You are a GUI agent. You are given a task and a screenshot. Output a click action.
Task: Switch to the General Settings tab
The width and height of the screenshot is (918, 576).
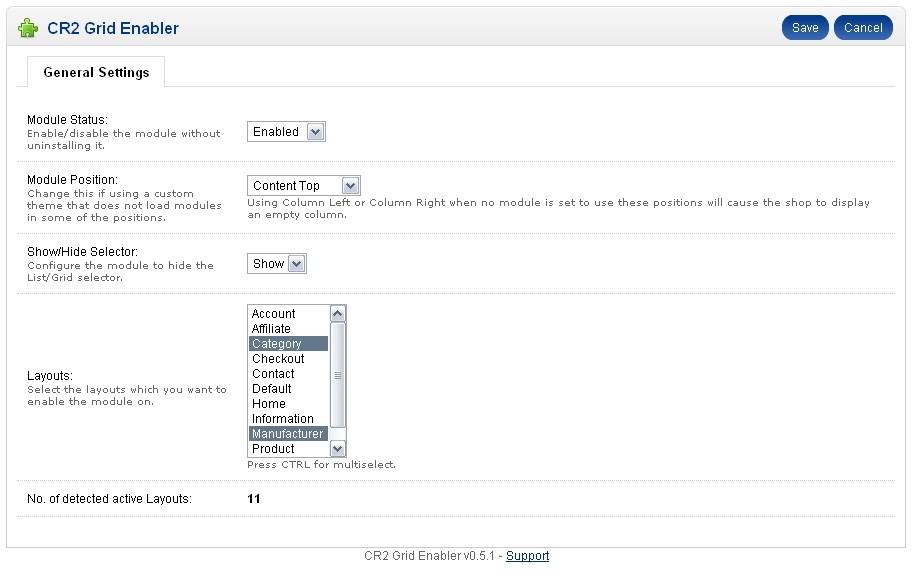[96, 72]
